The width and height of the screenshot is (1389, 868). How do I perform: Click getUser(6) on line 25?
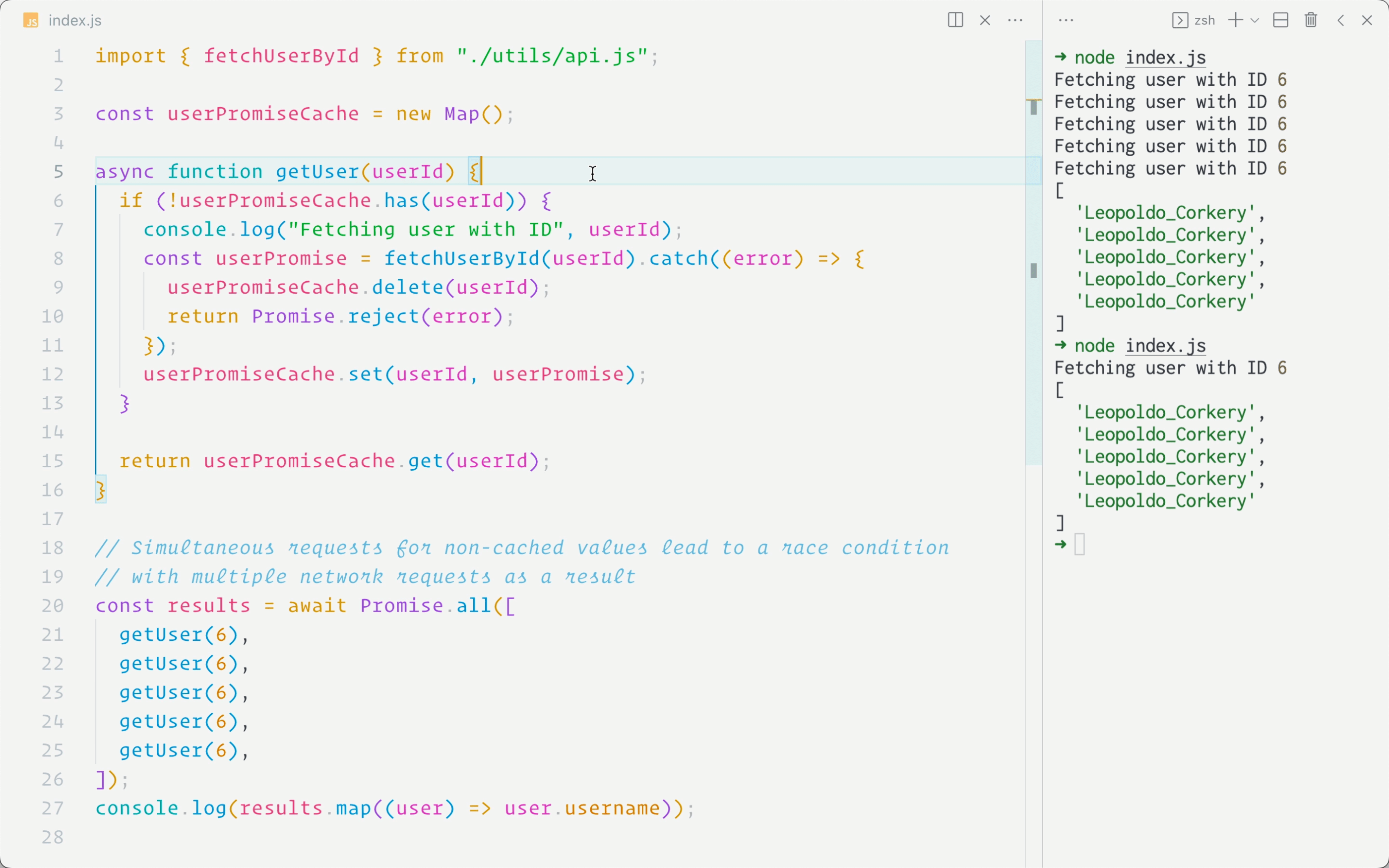[x=179, y=750]
